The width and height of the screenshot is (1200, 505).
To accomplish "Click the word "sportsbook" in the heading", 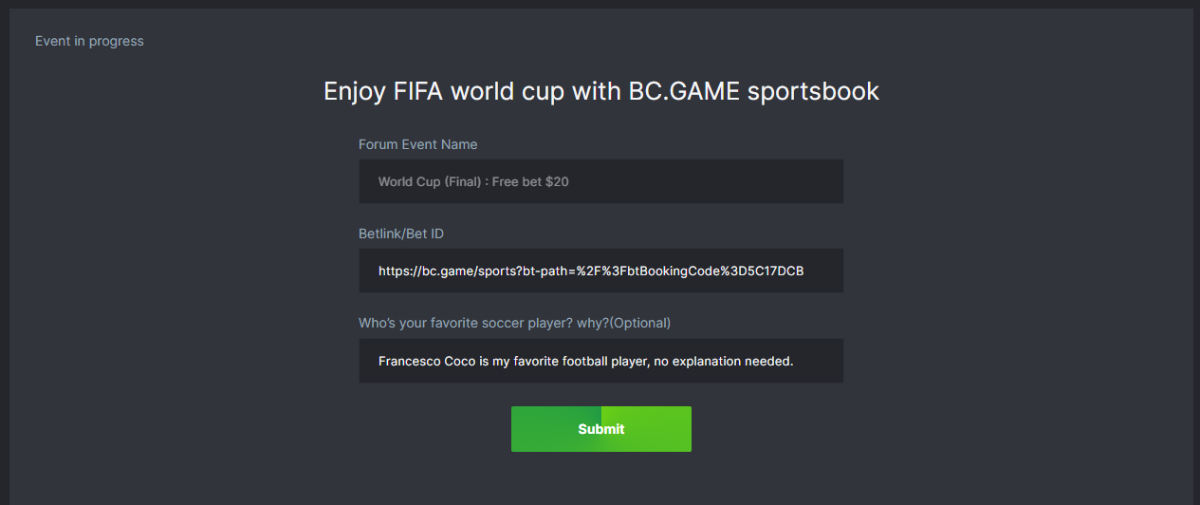I will 813,92.
